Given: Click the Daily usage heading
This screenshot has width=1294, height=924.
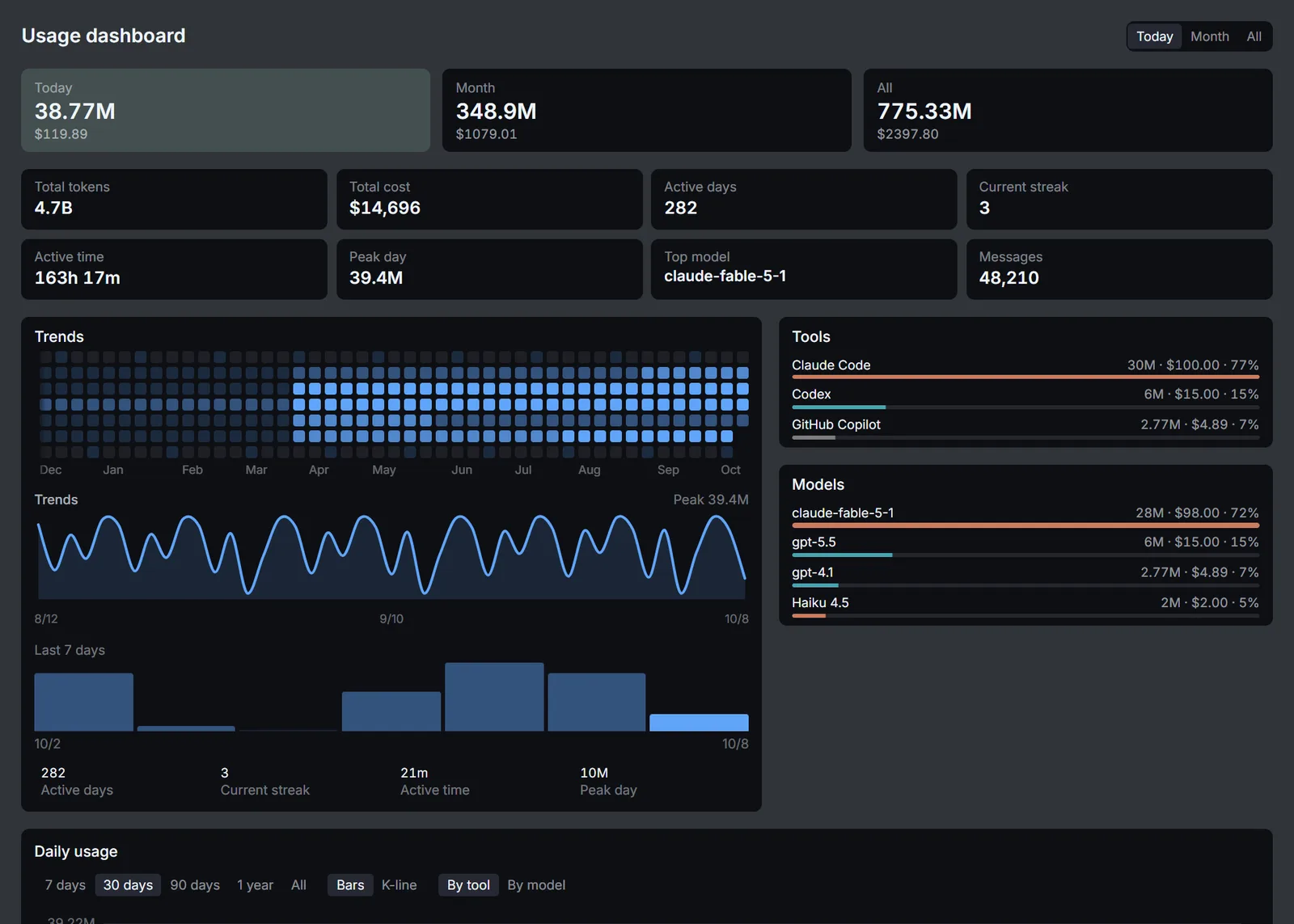Looking at the screenshot, I should [76, 851].
